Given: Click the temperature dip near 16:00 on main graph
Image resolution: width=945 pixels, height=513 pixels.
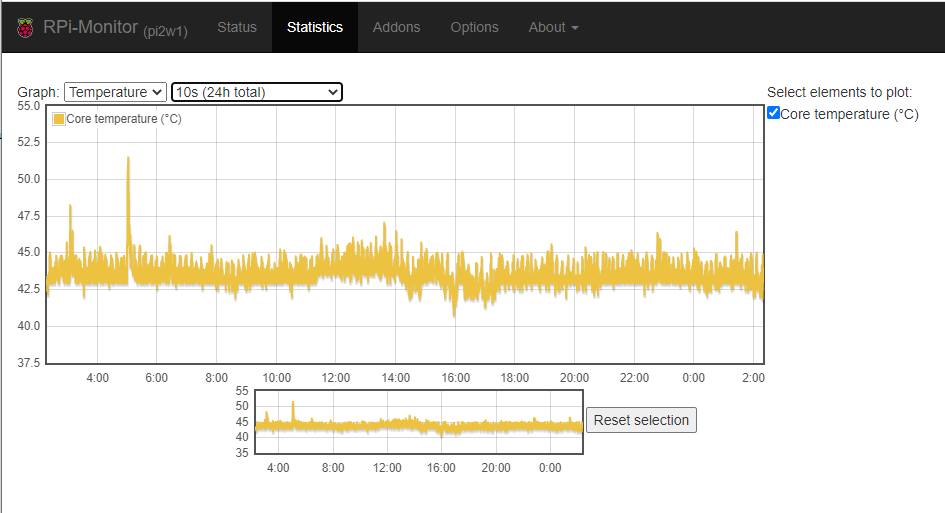Looking at the screenshot, I should (x=455, y=312).
